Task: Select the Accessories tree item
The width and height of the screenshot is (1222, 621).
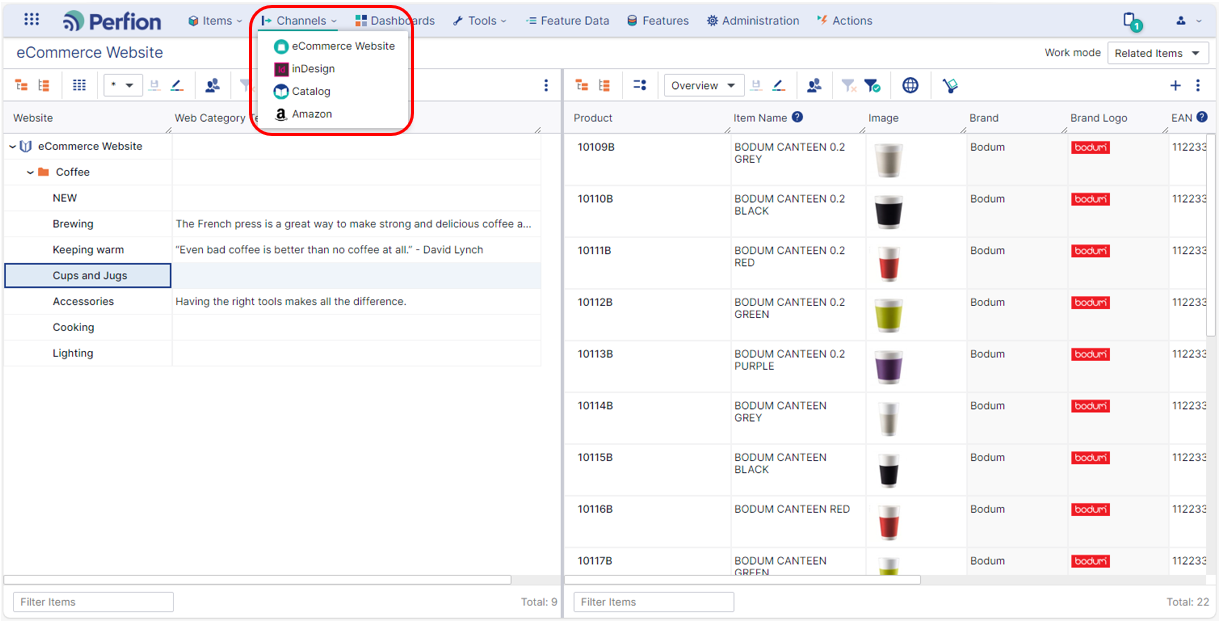Action: (83, 301)
